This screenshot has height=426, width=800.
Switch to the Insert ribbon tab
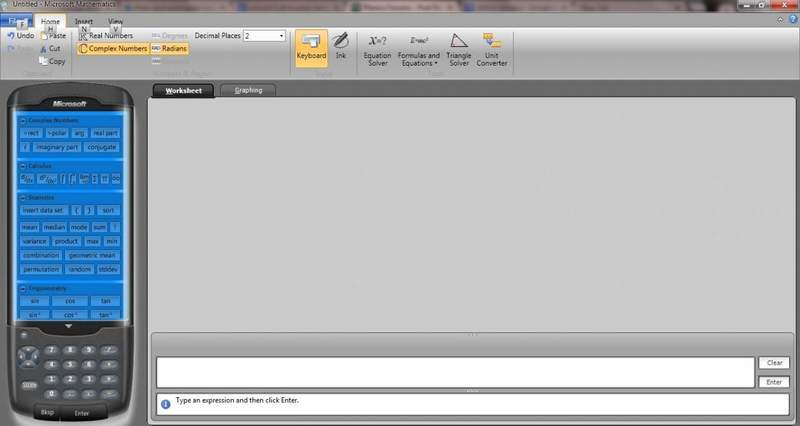point(84,21)
